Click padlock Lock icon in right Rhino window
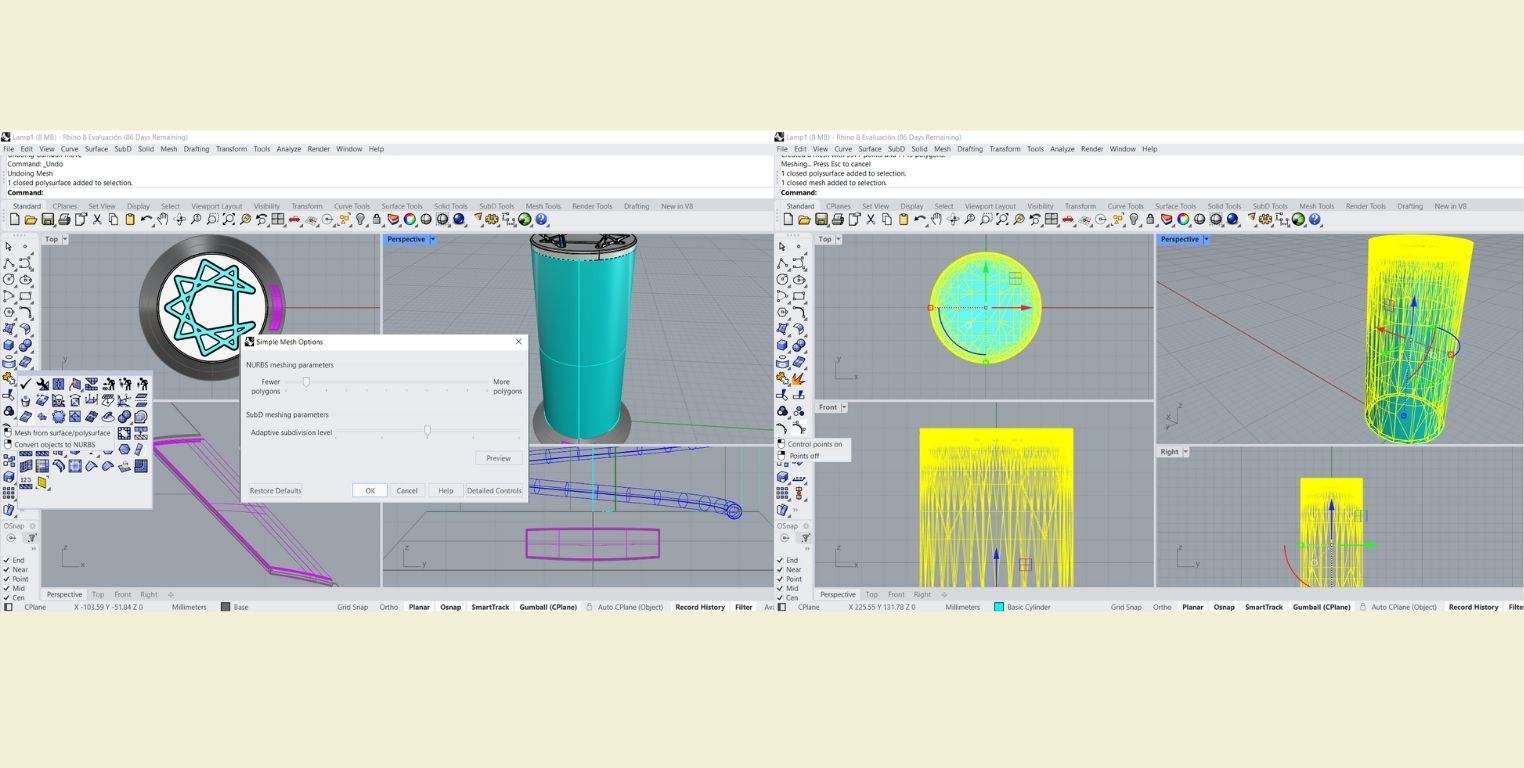The image size is (1524, 768). pos(1150,219)
